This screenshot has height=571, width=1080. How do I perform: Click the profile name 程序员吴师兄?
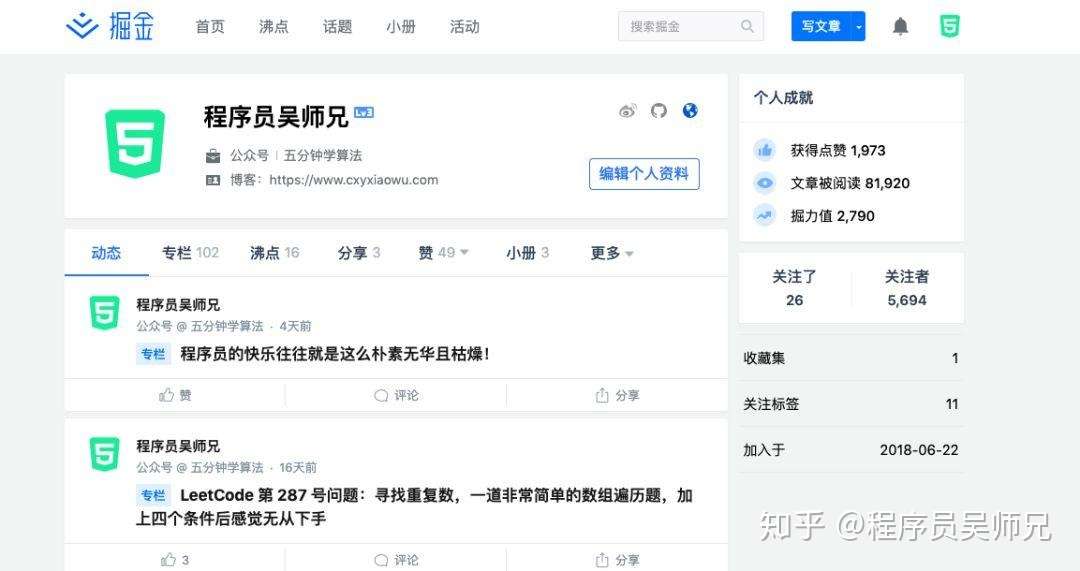tap(276, 116)
